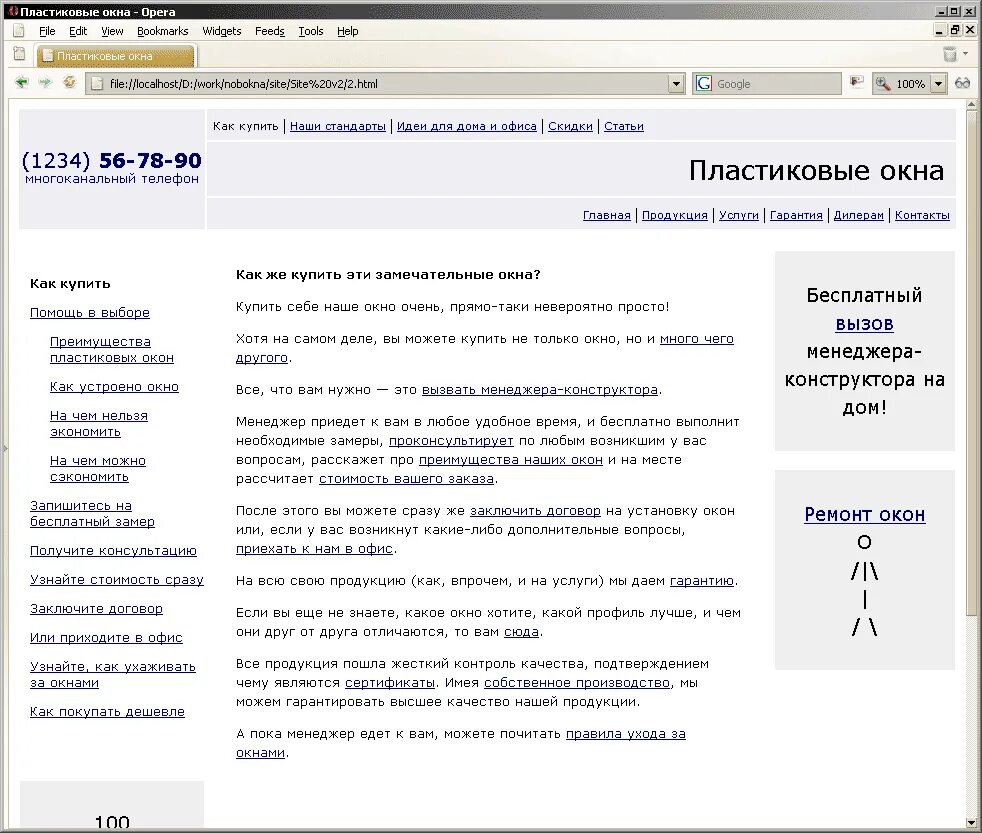The height and width of the screenshot is (833, 982).
Task: Open Идеи для дома и офиса link
Action: (x=467, y=126)
